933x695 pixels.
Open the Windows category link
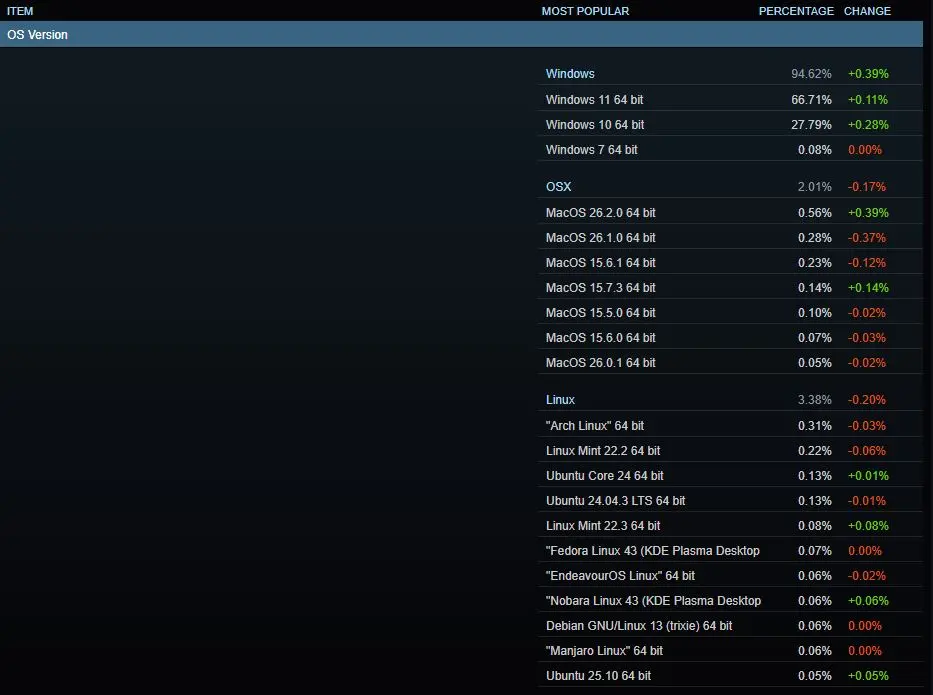570,73
